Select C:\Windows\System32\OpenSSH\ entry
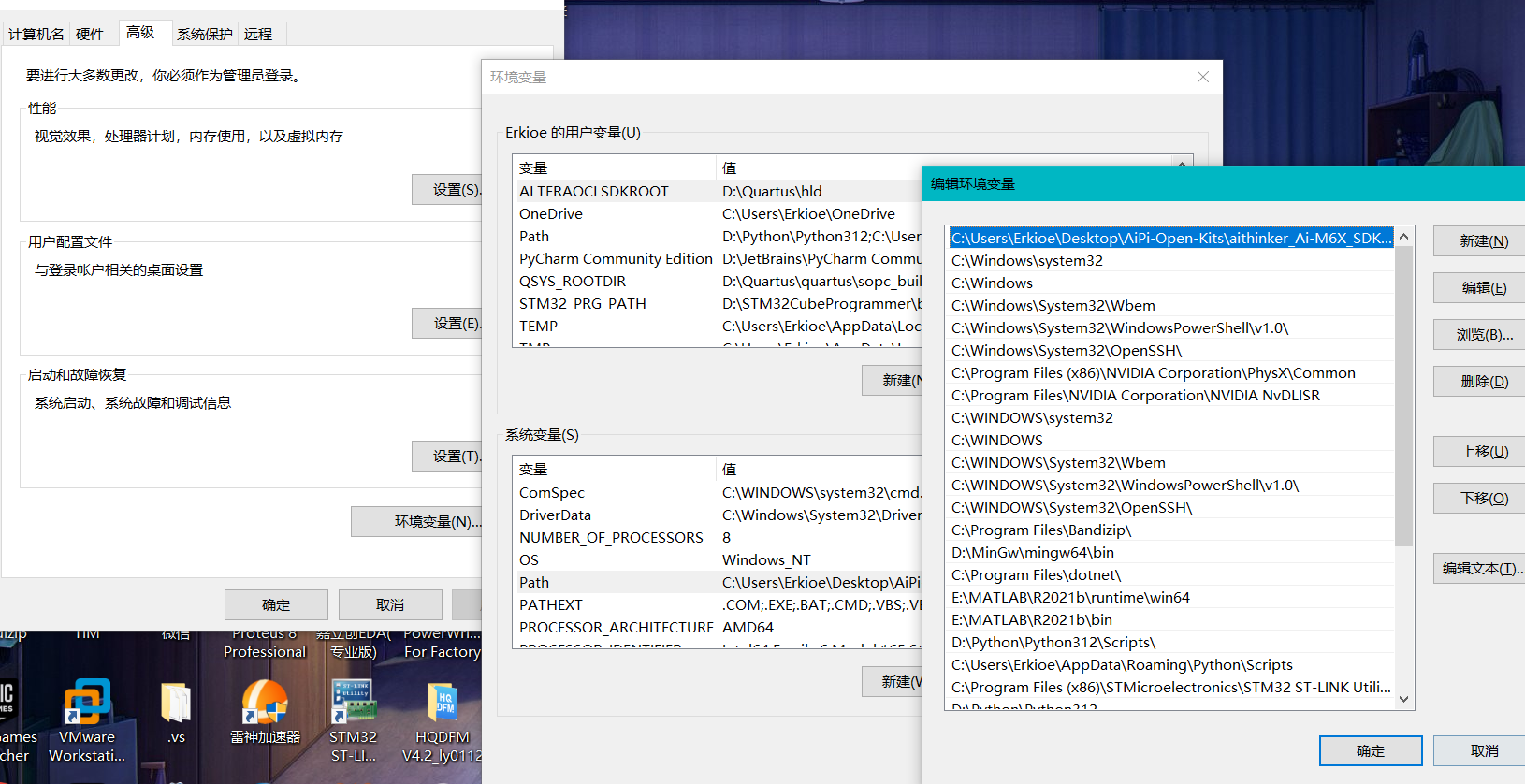The height and width of the screenshot is (784, 1525). [x=1171, y=350]
